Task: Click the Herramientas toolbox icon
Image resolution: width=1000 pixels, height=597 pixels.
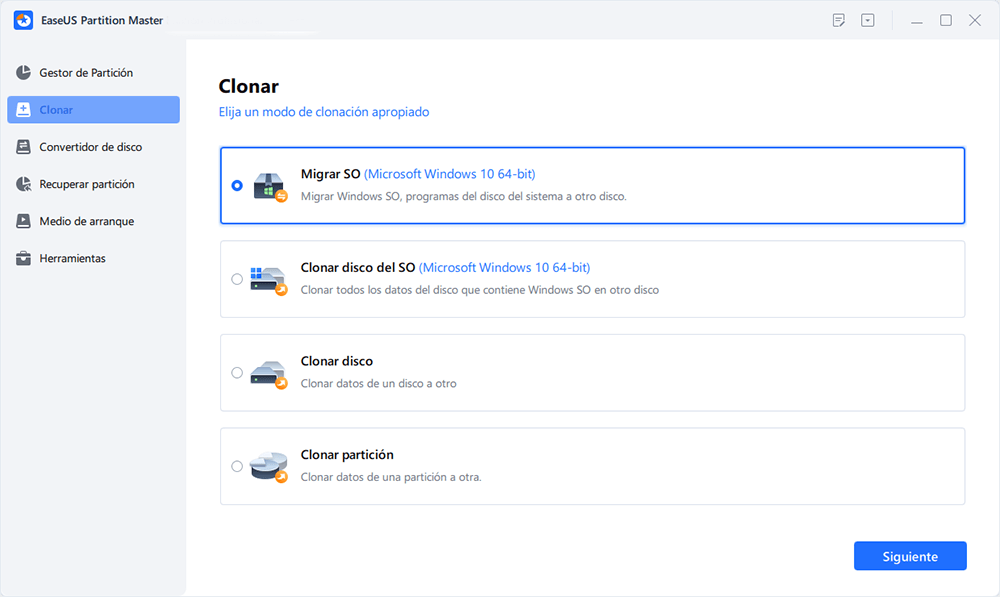Action: [x=24, y=258]
